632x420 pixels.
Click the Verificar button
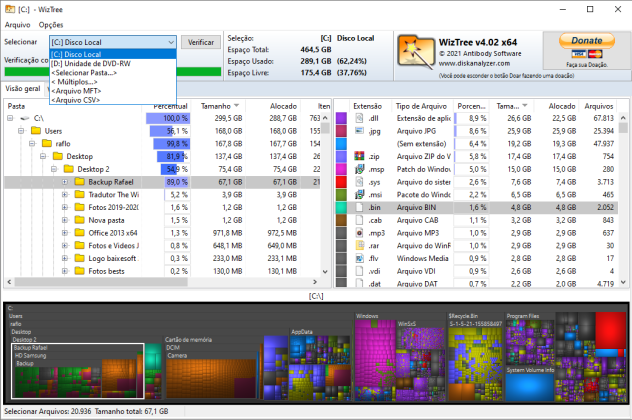(x=201, y=42)
